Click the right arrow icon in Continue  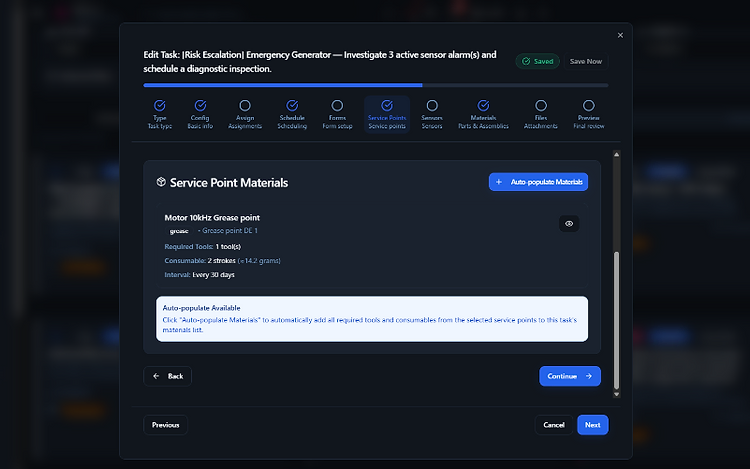tap(589, 376)
